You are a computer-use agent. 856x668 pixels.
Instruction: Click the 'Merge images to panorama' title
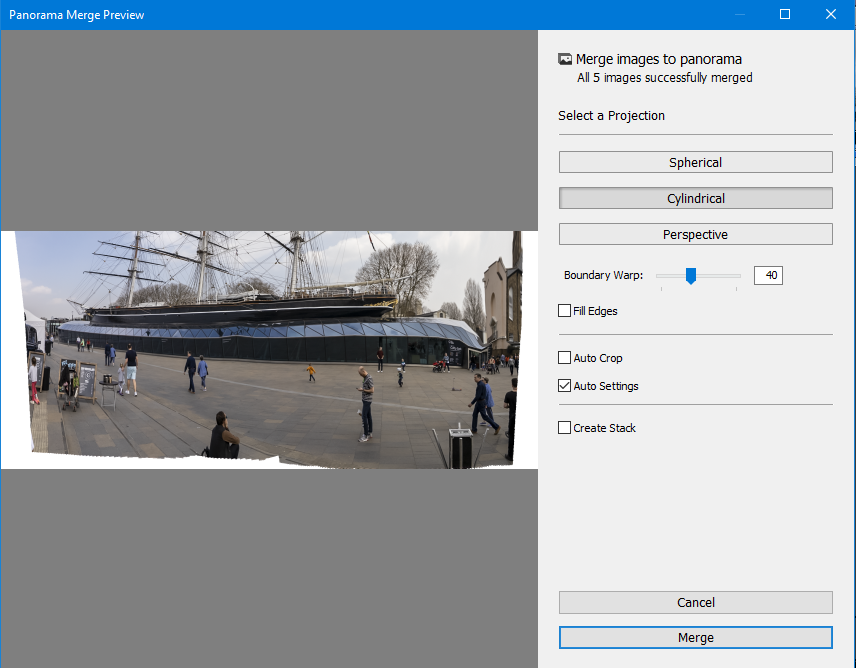point(658,59)
